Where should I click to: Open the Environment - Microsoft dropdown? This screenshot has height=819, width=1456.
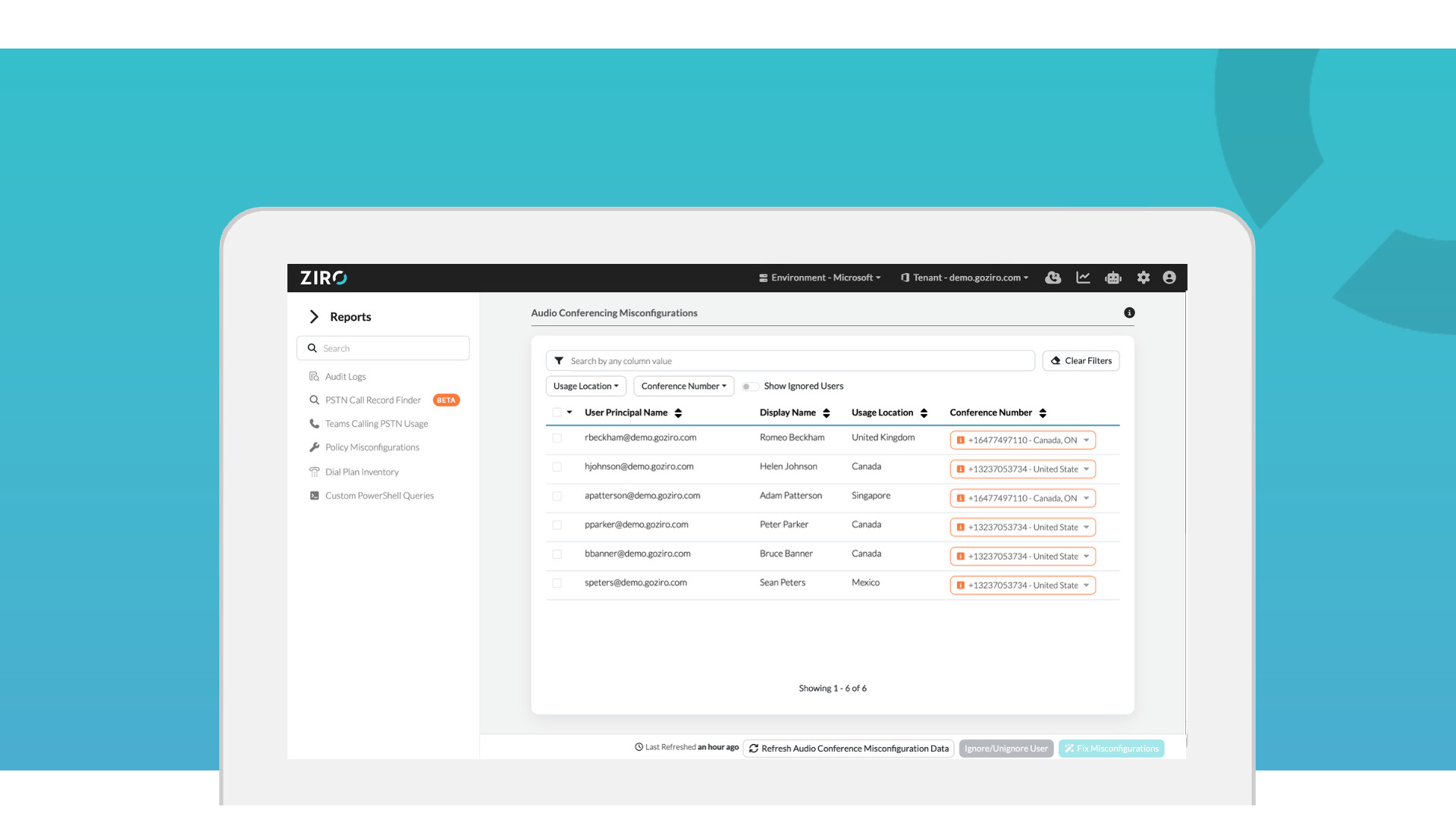pos(820,278)
